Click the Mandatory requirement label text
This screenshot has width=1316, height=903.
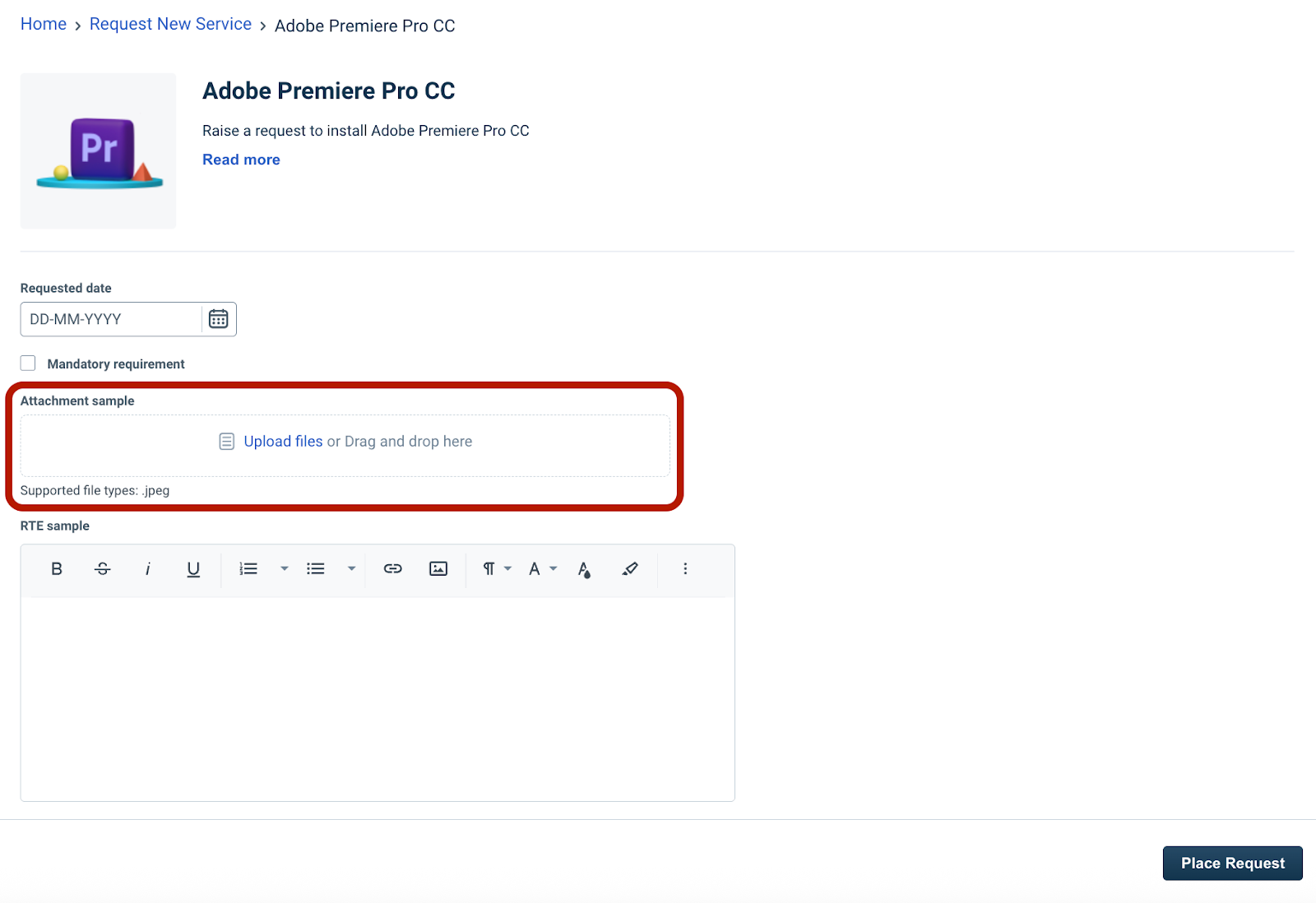[116, 364]
